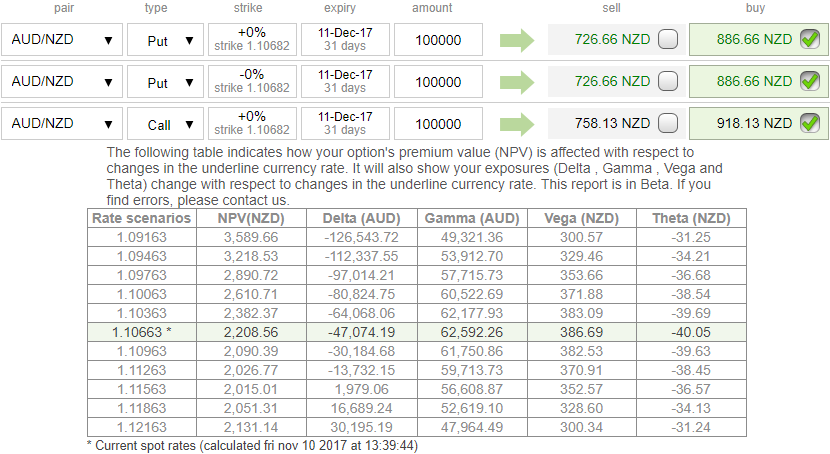The image size is (830, 454).
Task: Click the green arrow in the first Put row
Action: pyautogui.click(x=518, y=40)
